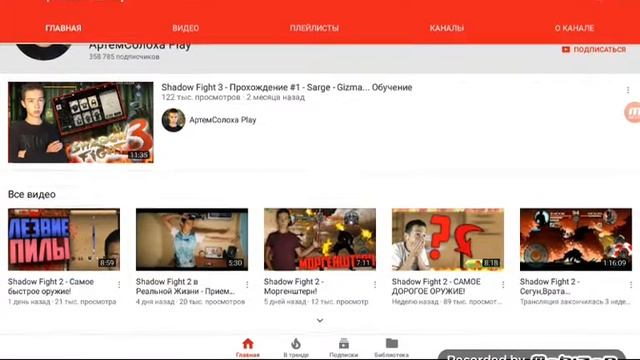This screenshot has width=640, height=360.
Task: Expand more videos with the down chevron
Action: pos(320,320)
